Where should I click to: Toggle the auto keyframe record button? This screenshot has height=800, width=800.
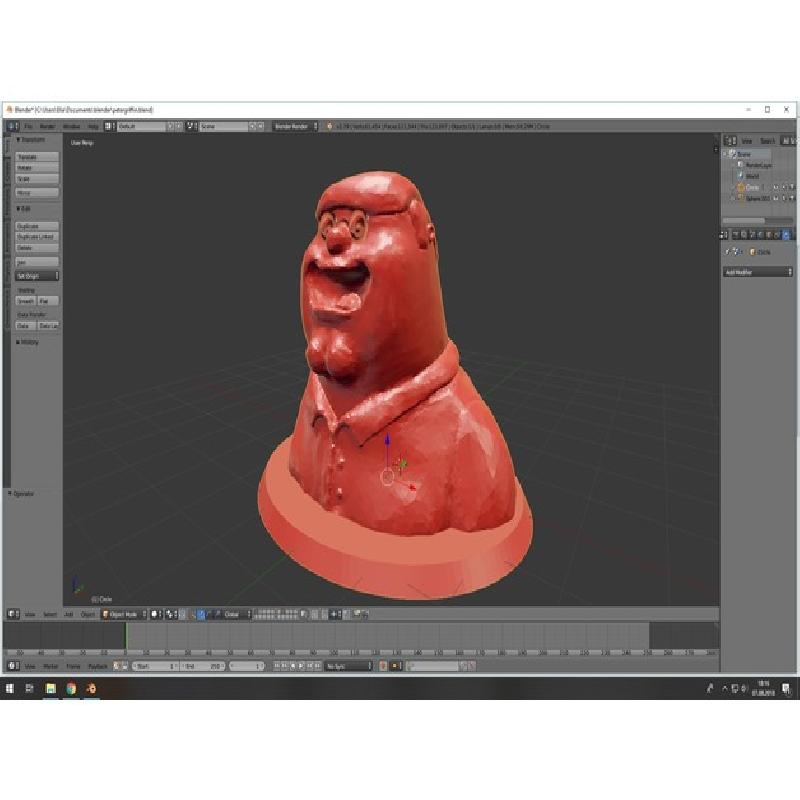click(383, 666)
